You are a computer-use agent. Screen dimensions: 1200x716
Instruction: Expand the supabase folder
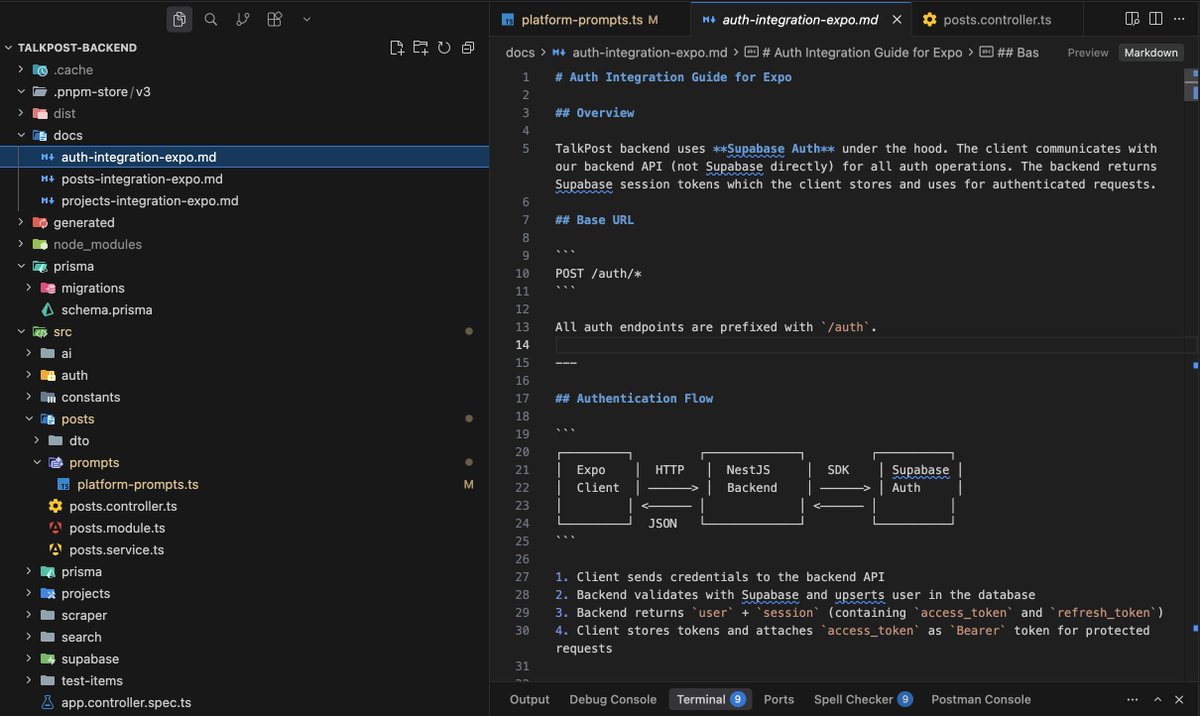[x=29, y=659]
